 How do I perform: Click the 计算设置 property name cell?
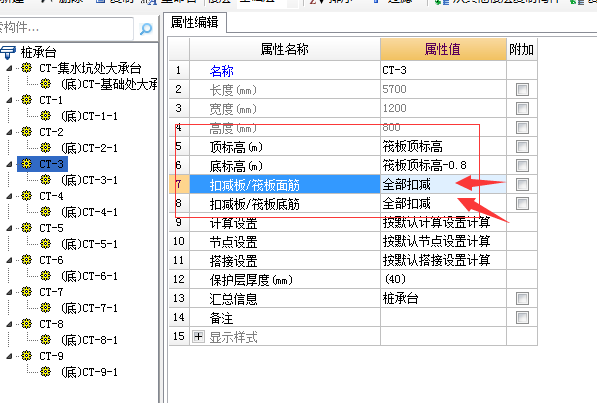click(x=285, y=223)
